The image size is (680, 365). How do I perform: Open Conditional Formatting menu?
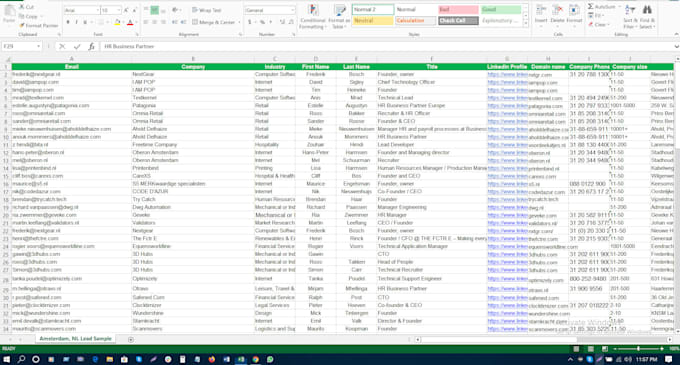coord(313,16)
